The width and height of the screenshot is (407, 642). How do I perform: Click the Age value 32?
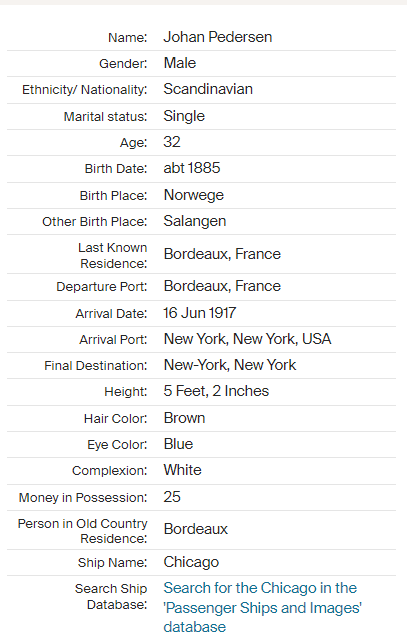pyautogui.click(x=172, y=142)
